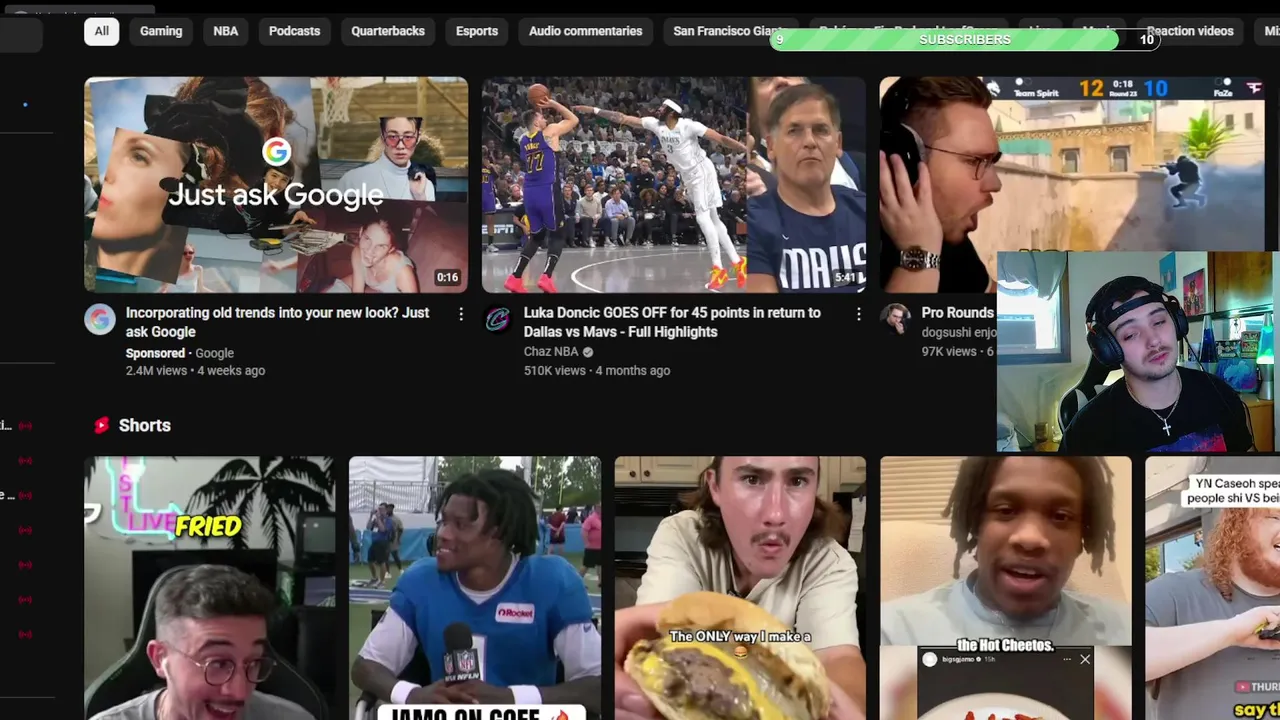Click the 2.4M views text under Google ad

(x=156, y=370)
